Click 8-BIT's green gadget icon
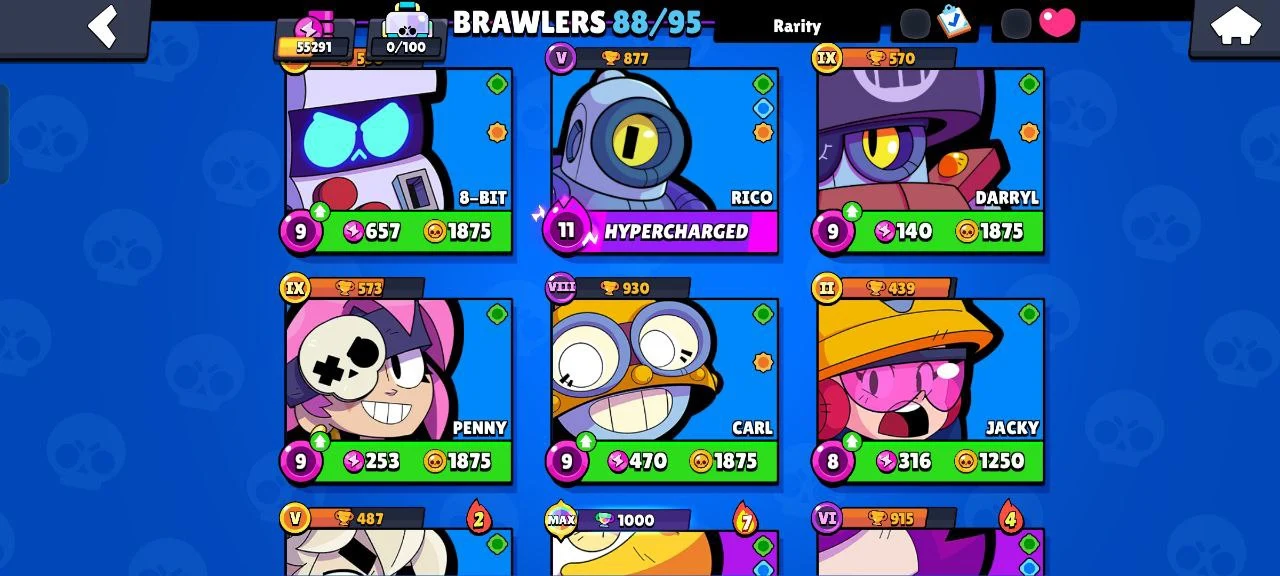Image resolution: width=1280 pixels, height=576 pixels. pos(497,84)
